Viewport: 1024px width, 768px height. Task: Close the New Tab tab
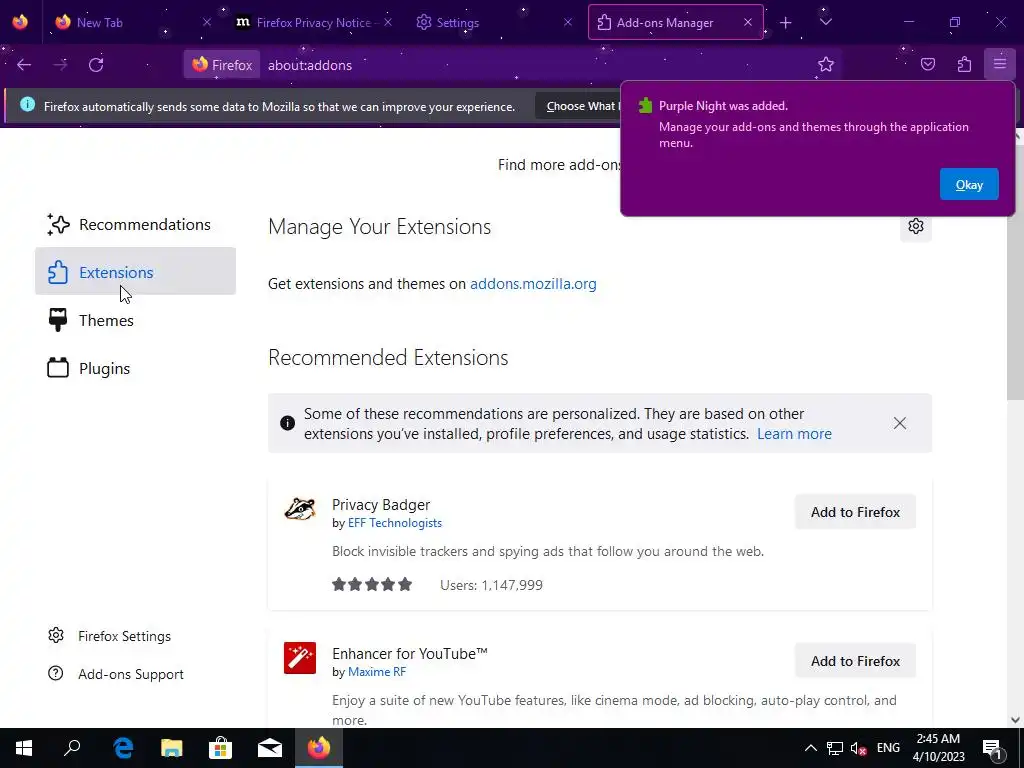pos(207,22)
